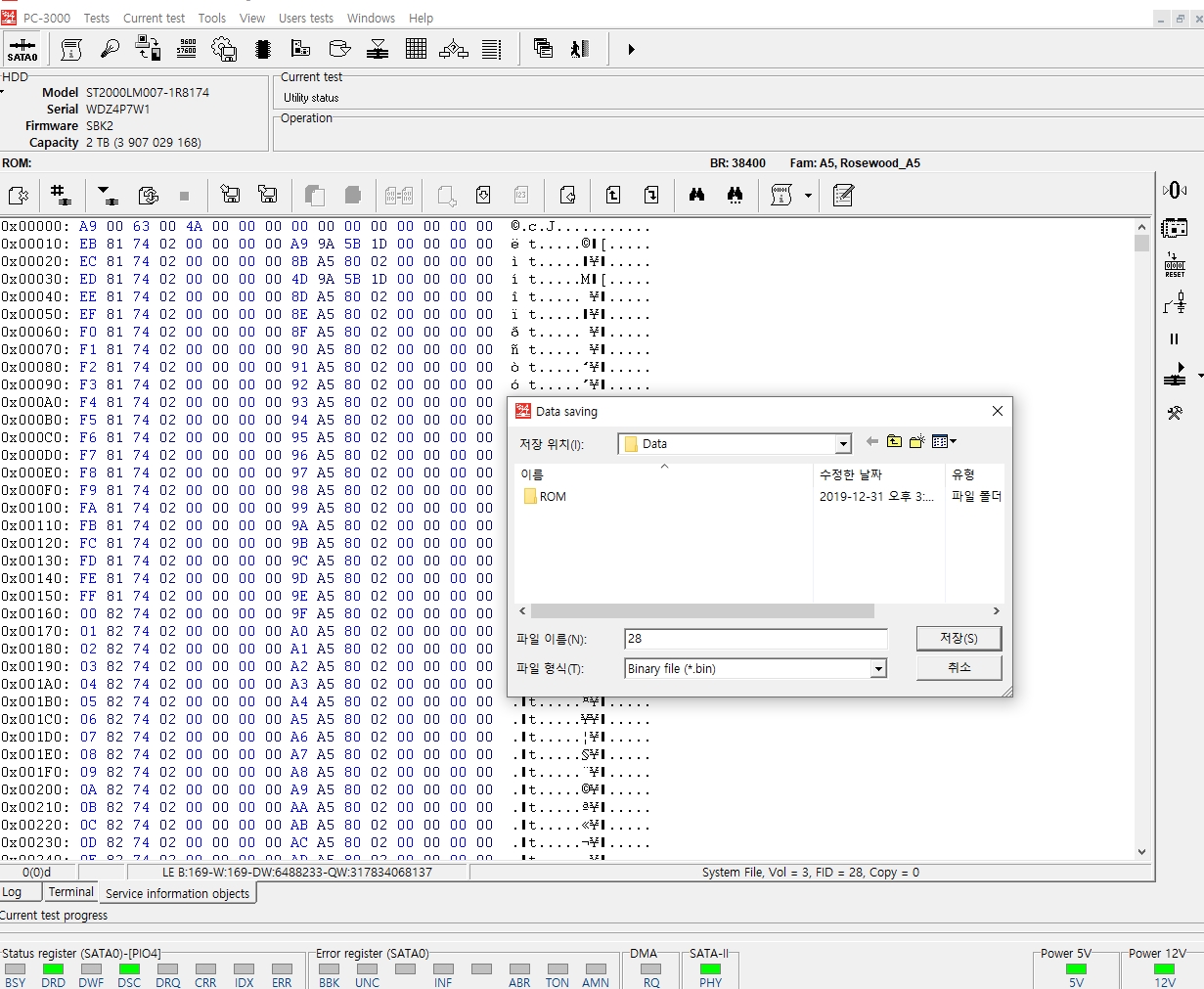Select the ROM folder in file list
The height and width of the screenshot is (989, 1204).
coord(552,497)
